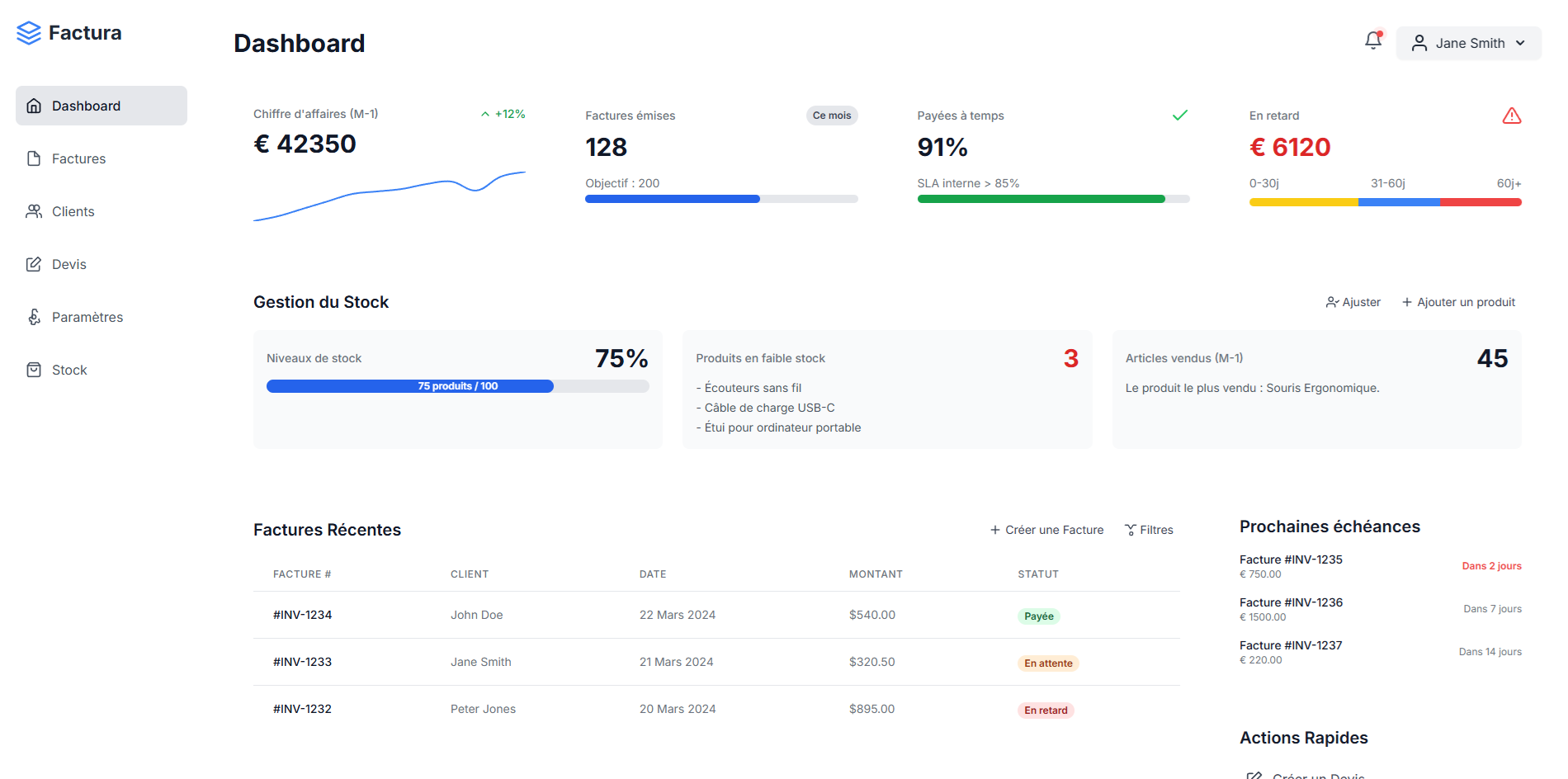Click the 75% stock level progress bar
The image size is (1568, 779).
[x=409, y=385]
